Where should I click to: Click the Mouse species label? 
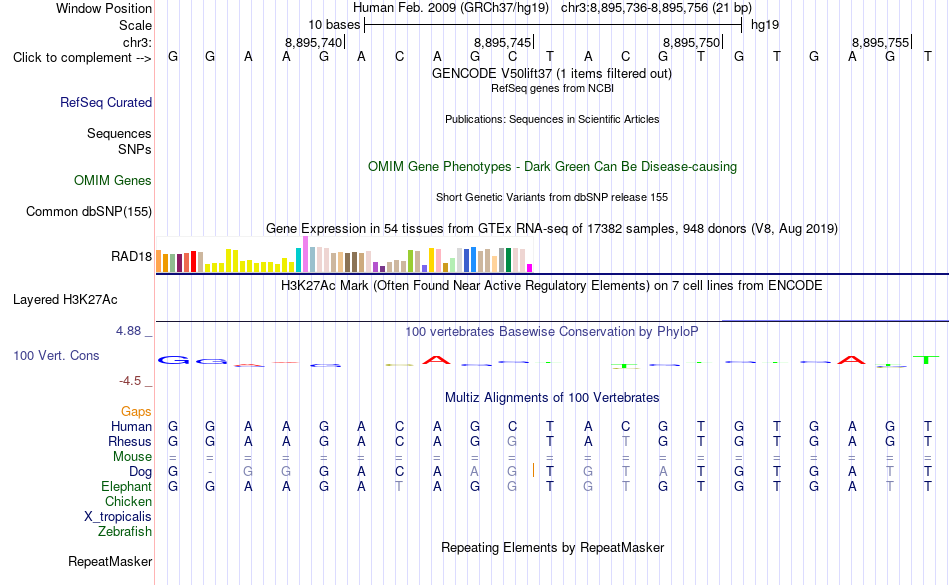[x=132, y=457]
